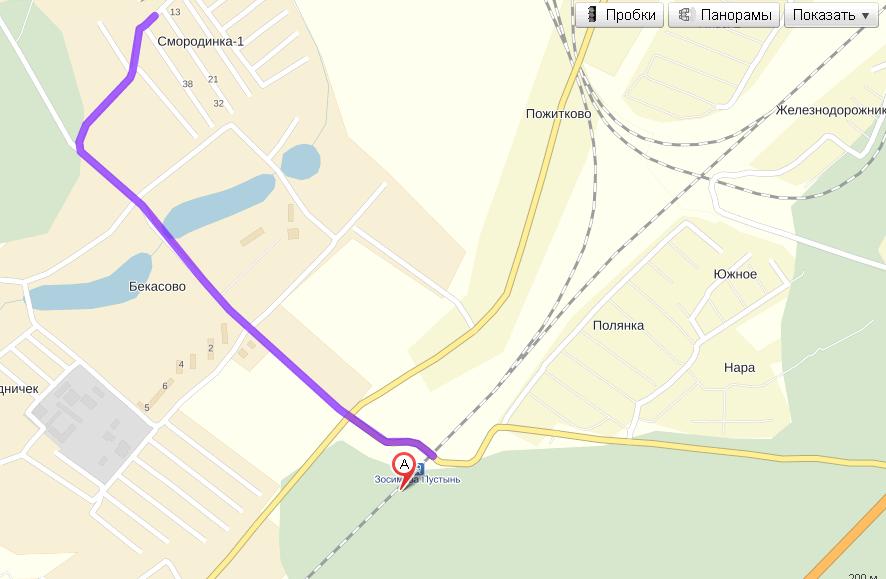The image size is (886, 579).
Task: Toggle the Пробки traffic layer
Action: point(620,14)
